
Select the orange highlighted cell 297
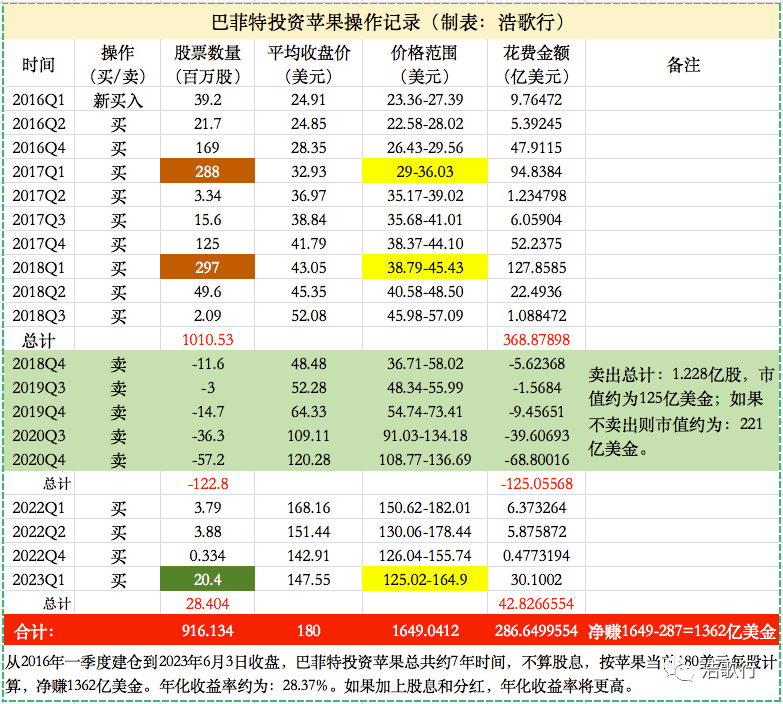click(x=207, y=267)
